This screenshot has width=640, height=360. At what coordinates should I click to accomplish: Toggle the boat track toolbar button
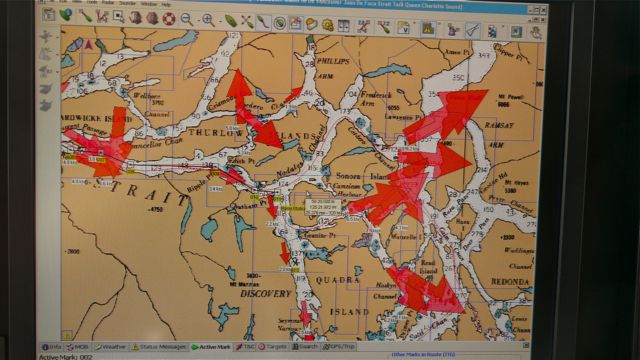click(263, 22)
